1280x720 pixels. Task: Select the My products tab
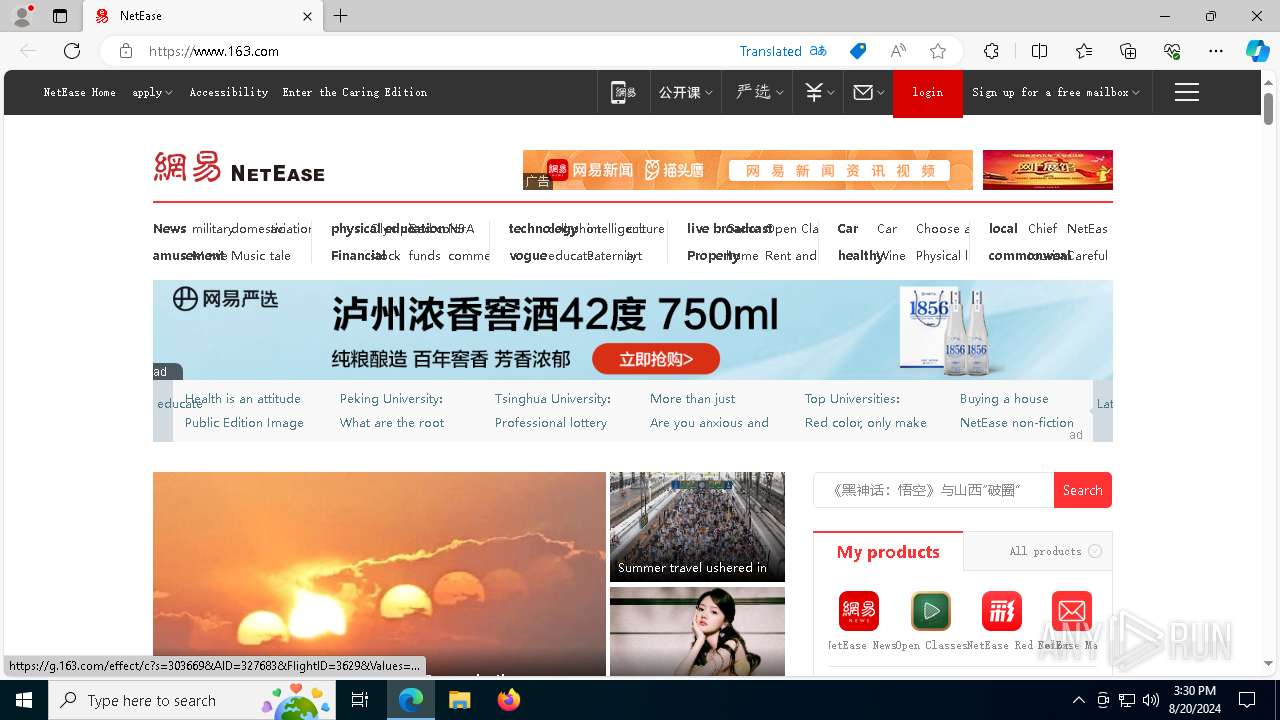point(888,552)
